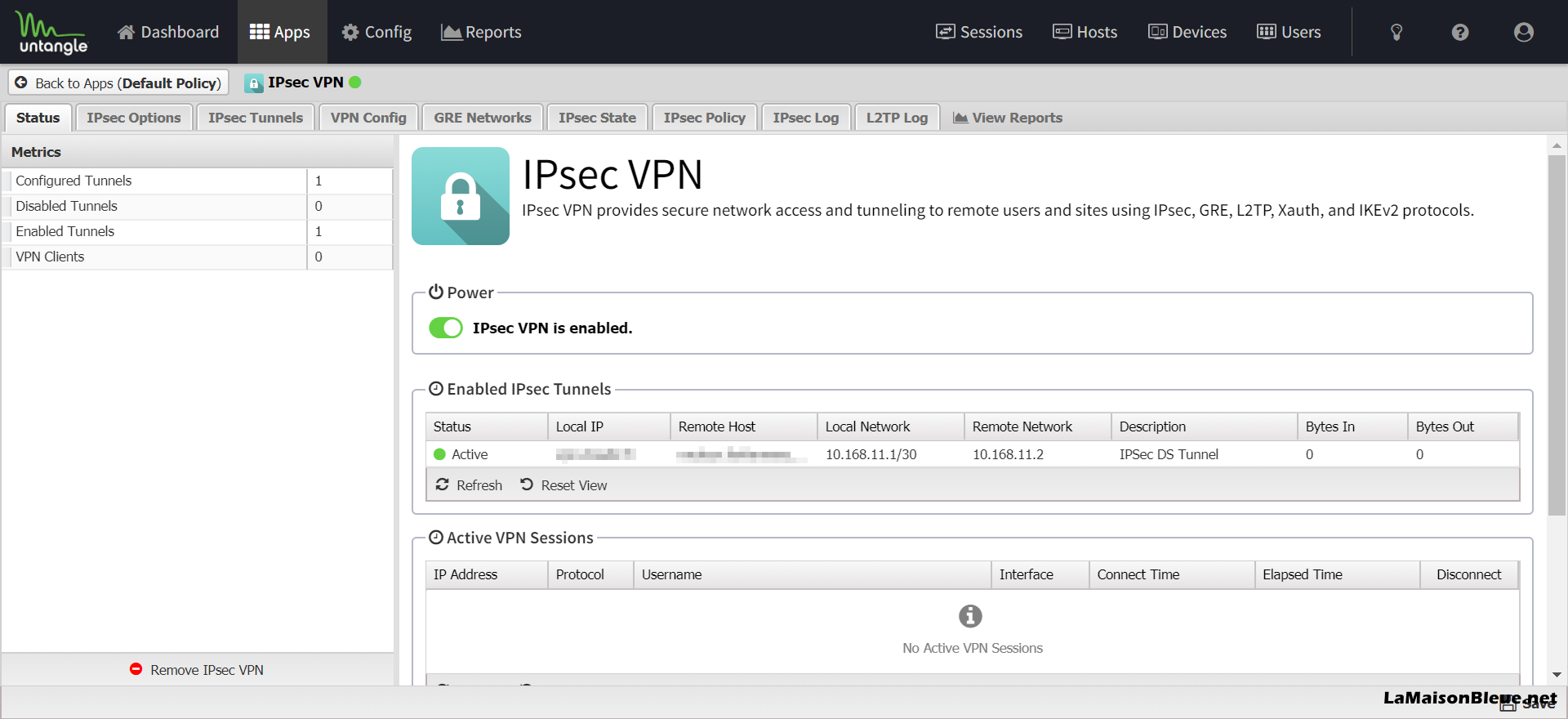Open the GRE Networks tab
The height and width of the screenshot is (719, 1568).
coord(483,118)
